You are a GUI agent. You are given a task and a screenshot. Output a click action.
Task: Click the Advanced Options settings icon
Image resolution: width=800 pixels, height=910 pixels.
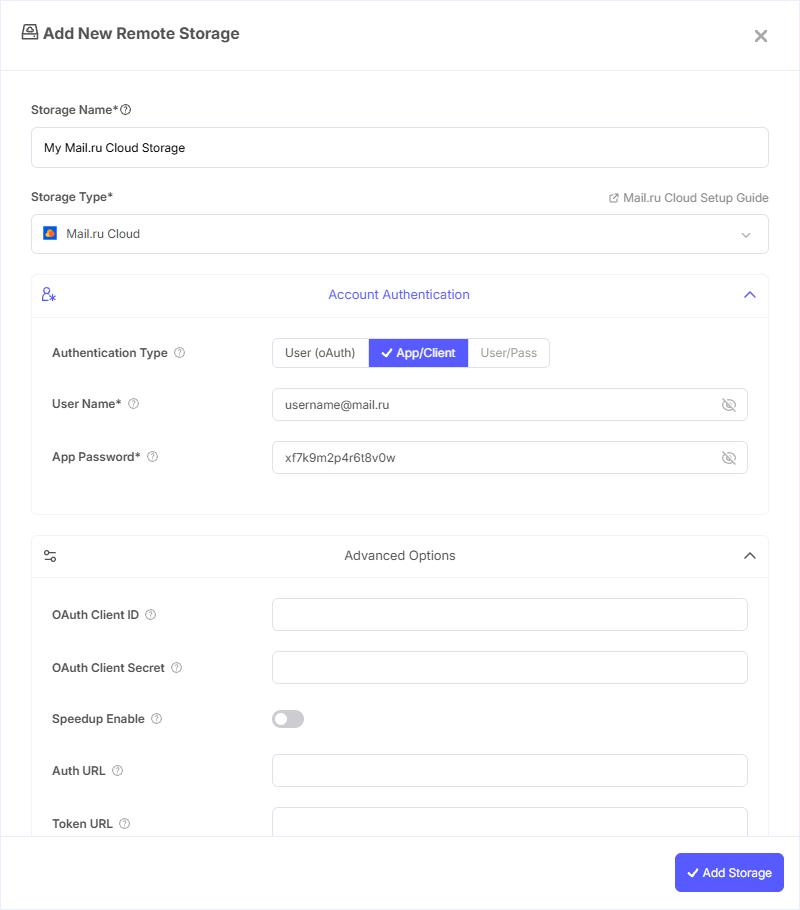click(50, 555)
